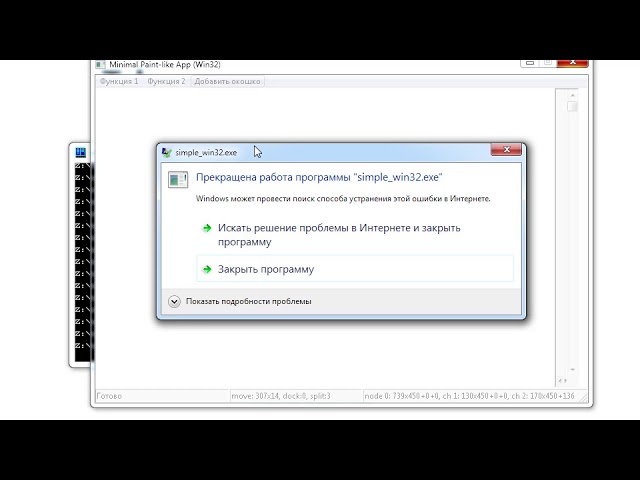Click the simple_win32.exe title bar icon
This screenshot has width=640, height=480.
coord(167,152)
